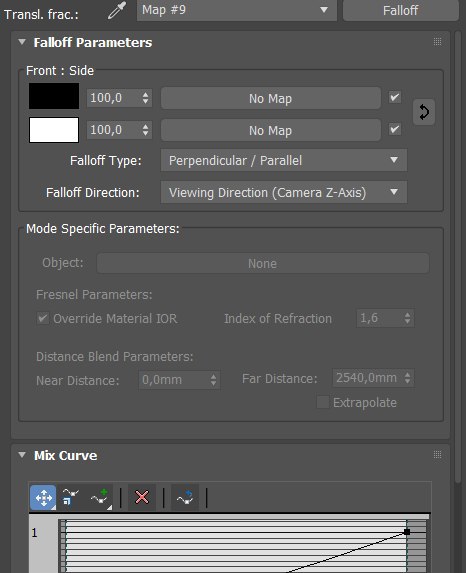This screenshot has height=573, width=466.
Task: Click the Falloff Type label
Action: 106,160
